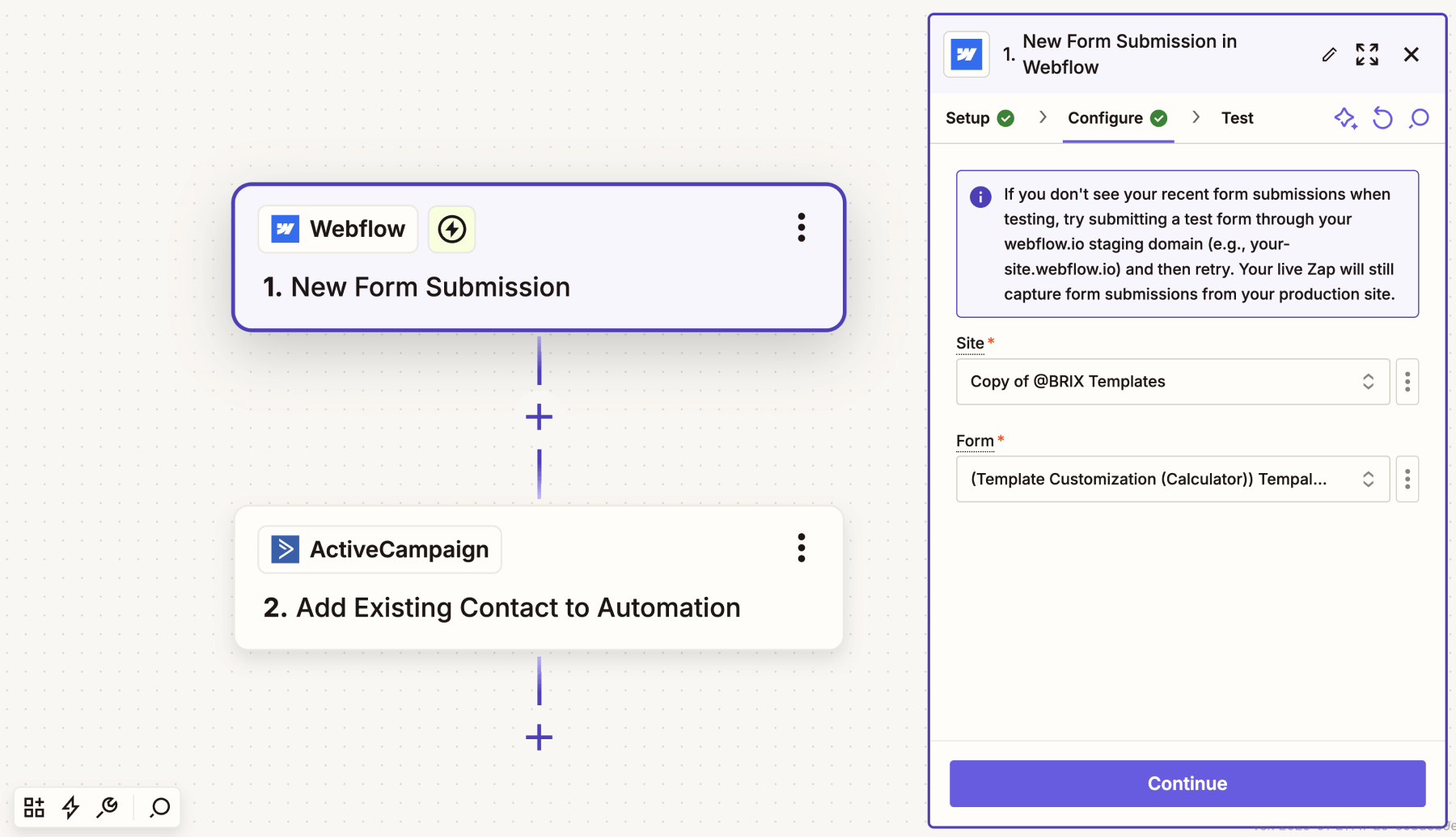Select the Webflow app label button
This screenshot has height=837, width=1456.
(338, 229)
